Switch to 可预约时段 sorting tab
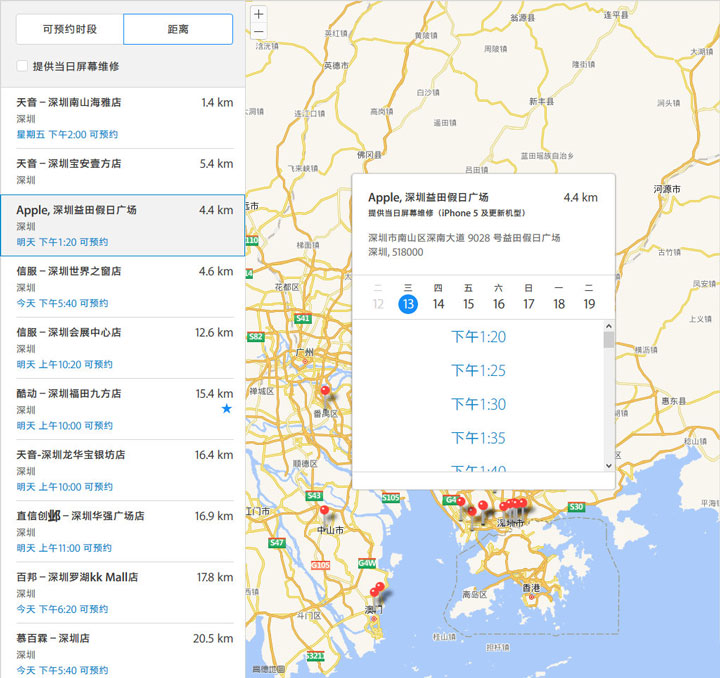Viewport: 720px width, 678px height. click(70, 29)
